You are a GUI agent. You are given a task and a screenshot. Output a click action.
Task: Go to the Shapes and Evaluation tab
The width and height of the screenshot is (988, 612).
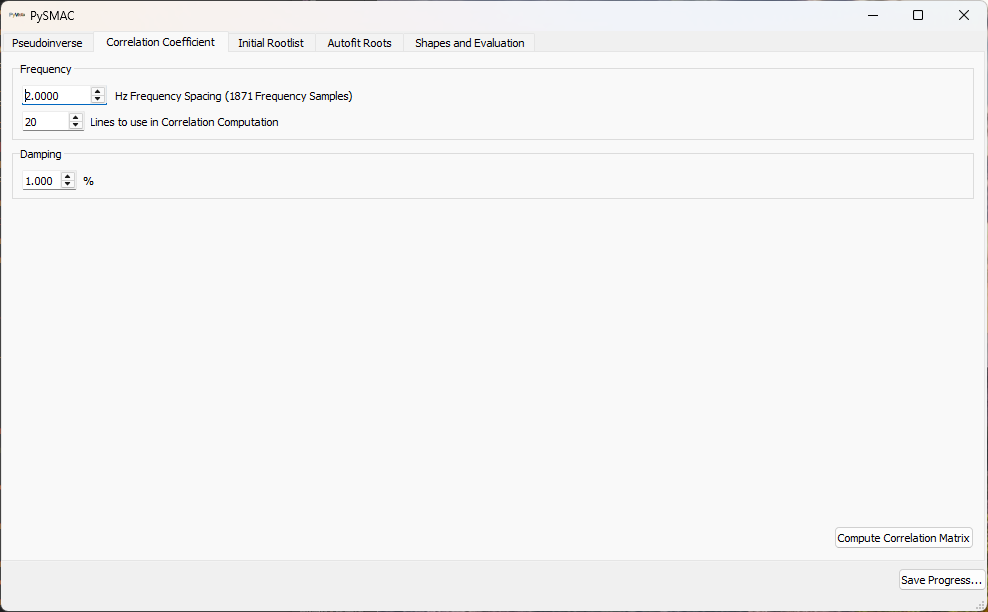coord(469,42)
